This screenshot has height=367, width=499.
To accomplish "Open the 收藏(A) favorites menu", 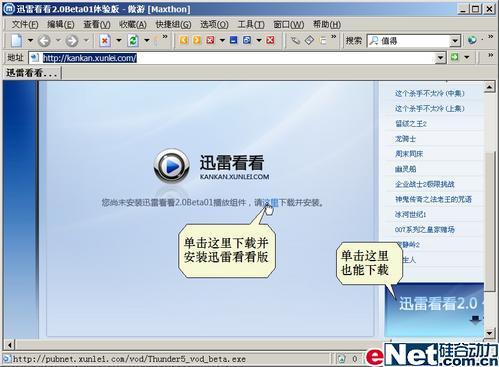I will [133, 24].
